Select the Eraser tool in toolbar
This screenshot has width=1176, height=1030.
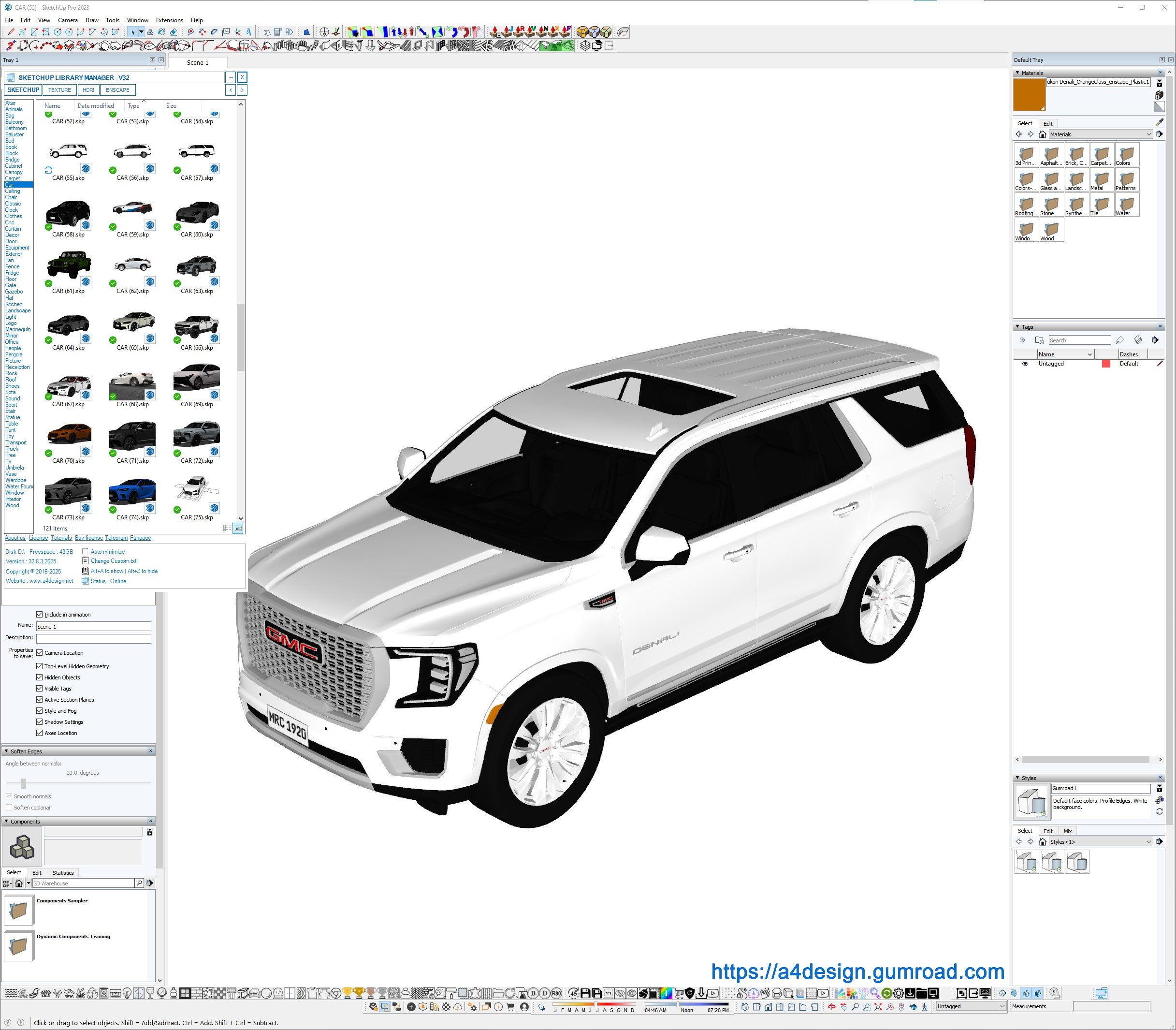coord(173,32)
